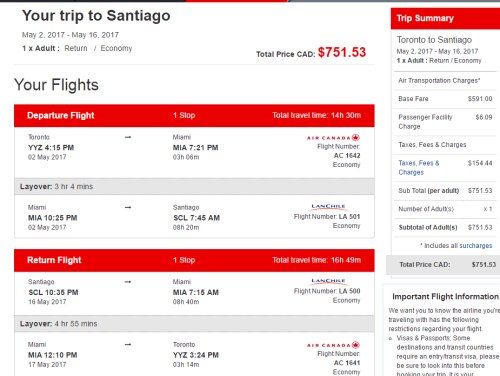
Task: Click the Layover 3 hr 4 mins row
Action: [194, 186]
